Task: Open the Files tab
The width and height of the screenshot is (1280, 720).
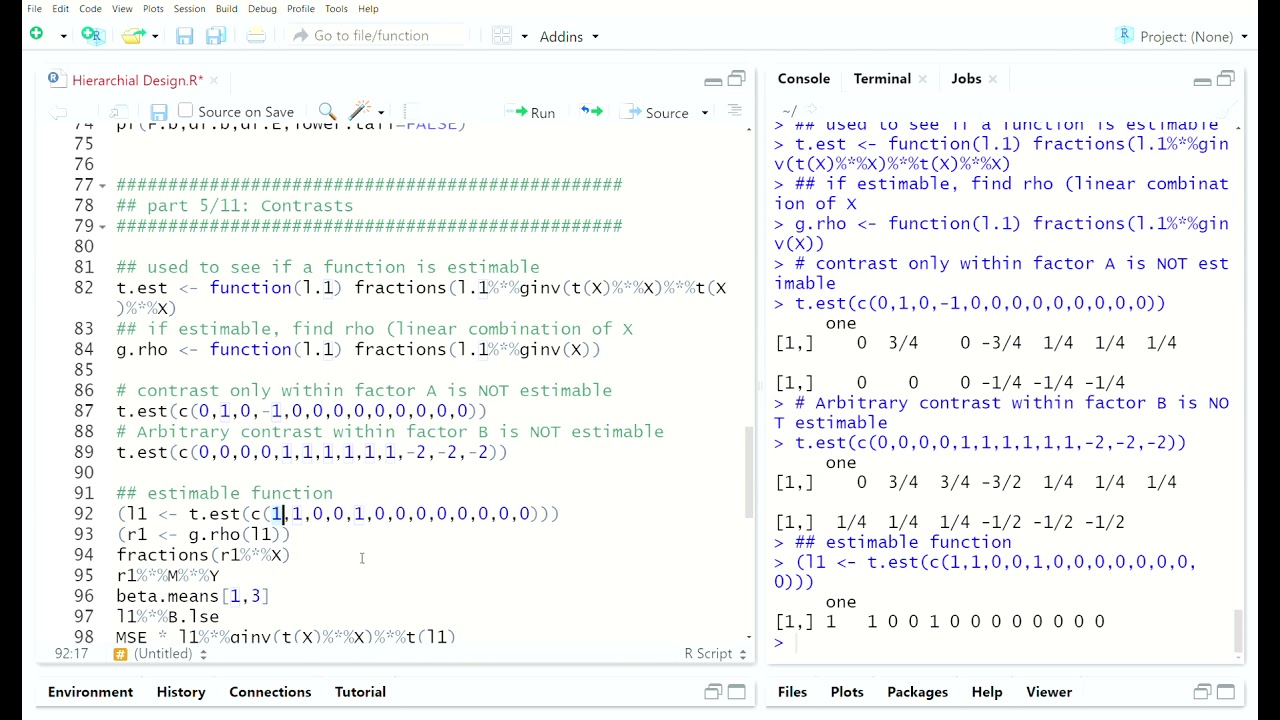Action: click(792, 692)
